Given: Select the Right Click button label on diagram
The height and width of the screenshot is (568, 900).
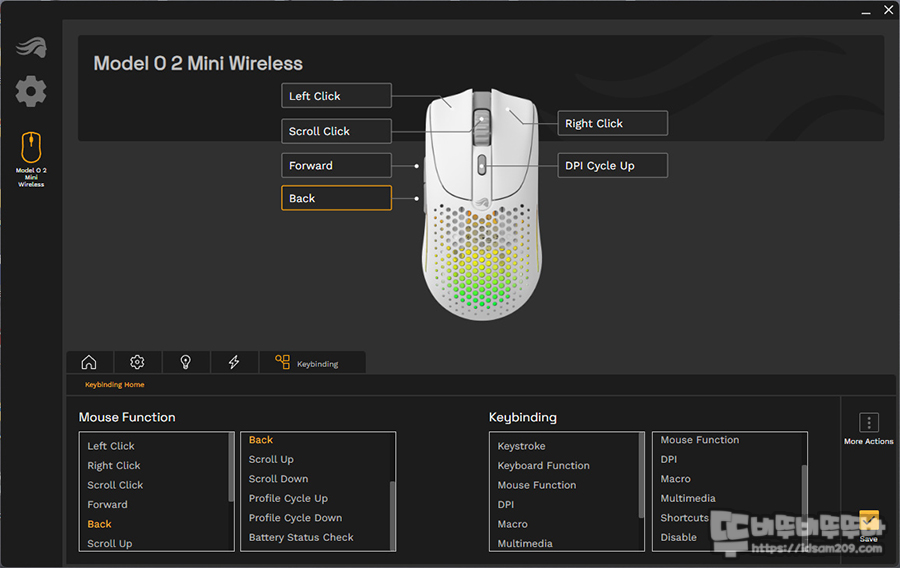Looking at the screenshot, I should (x=612, y=123).
